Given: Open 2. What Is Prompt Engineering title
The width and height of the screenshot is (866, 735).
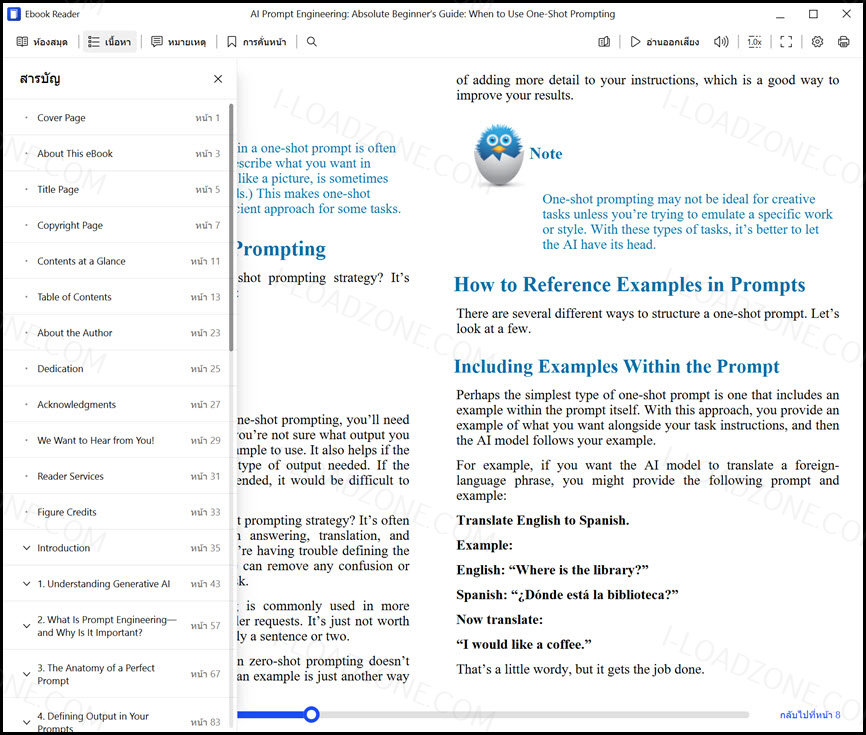Looking at the screenshot, I should point(107,626).
